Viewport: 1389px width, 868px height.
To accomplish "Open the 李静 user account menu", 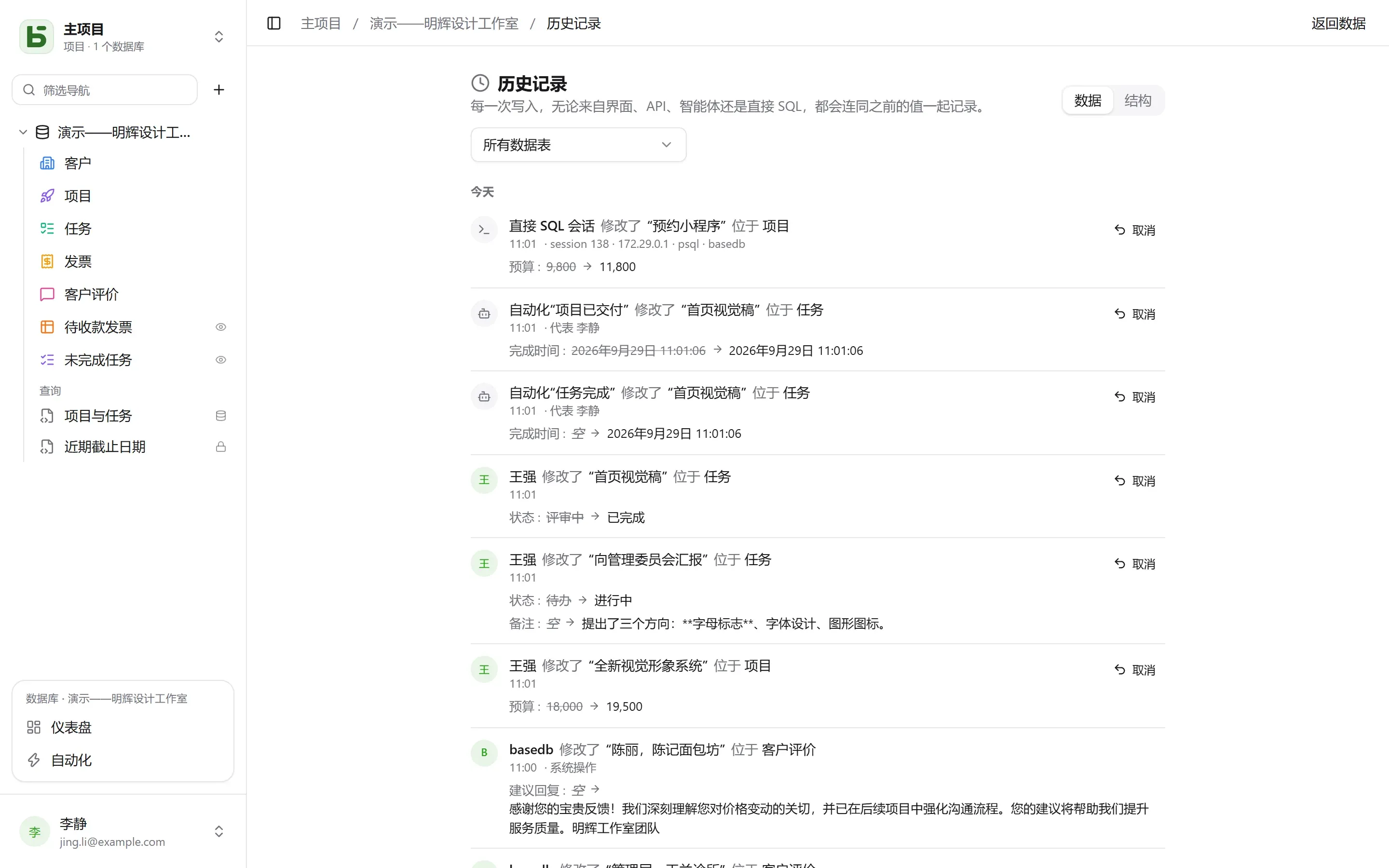I will (x=123, y=831).
